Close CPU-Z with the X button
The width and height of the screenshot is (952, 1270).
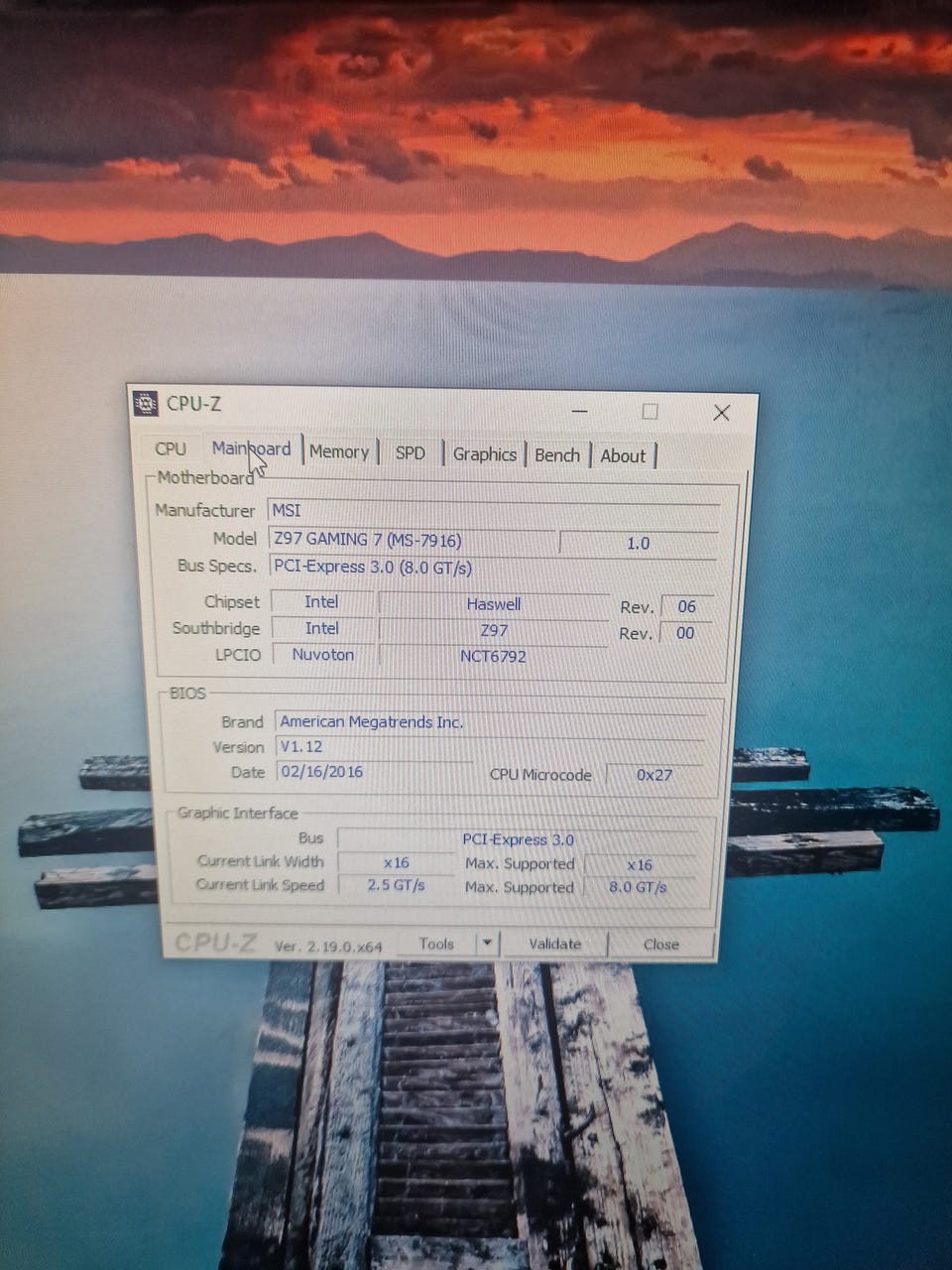pyautogui.click(x=721, y=412)
